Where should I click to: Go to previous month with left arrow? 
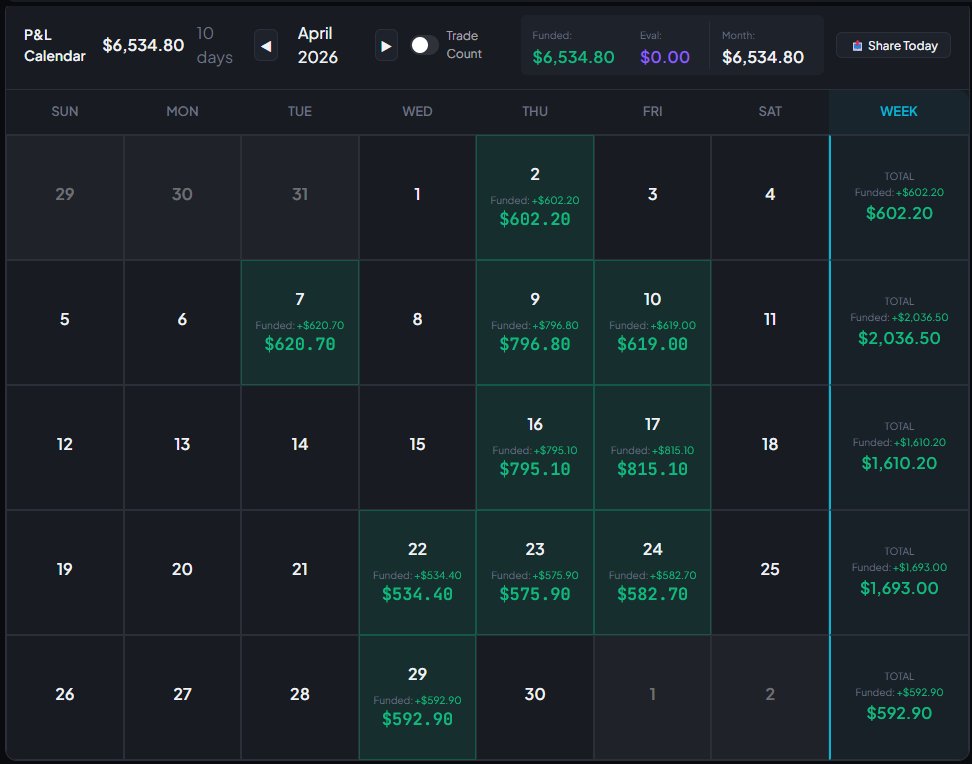coord(265,46)
